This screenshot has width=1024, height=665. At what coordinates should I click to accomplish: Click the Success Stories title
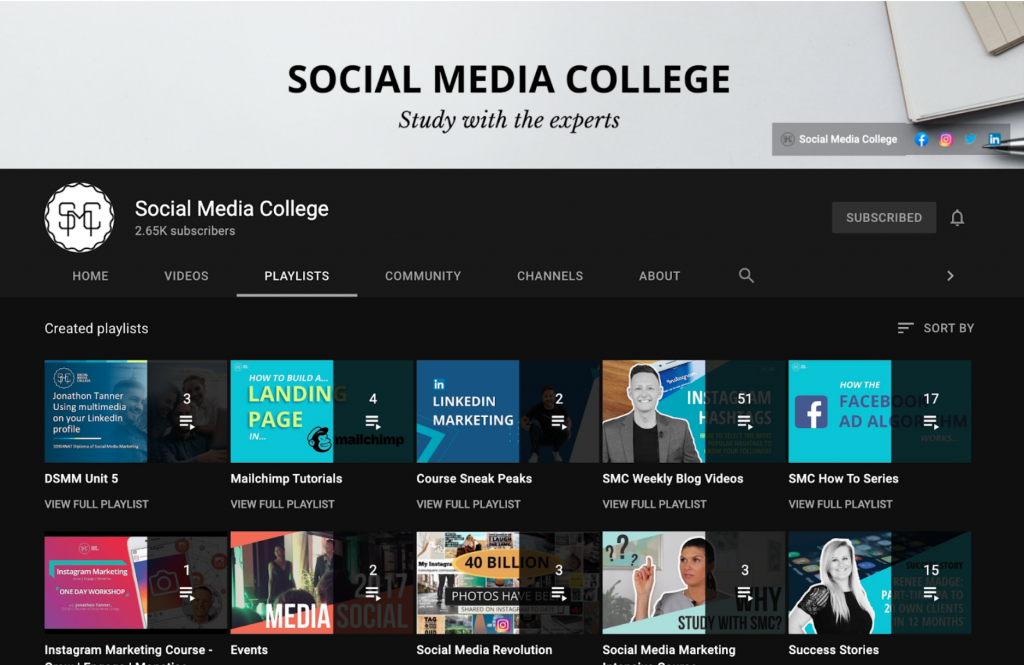(x=833, y=650)
